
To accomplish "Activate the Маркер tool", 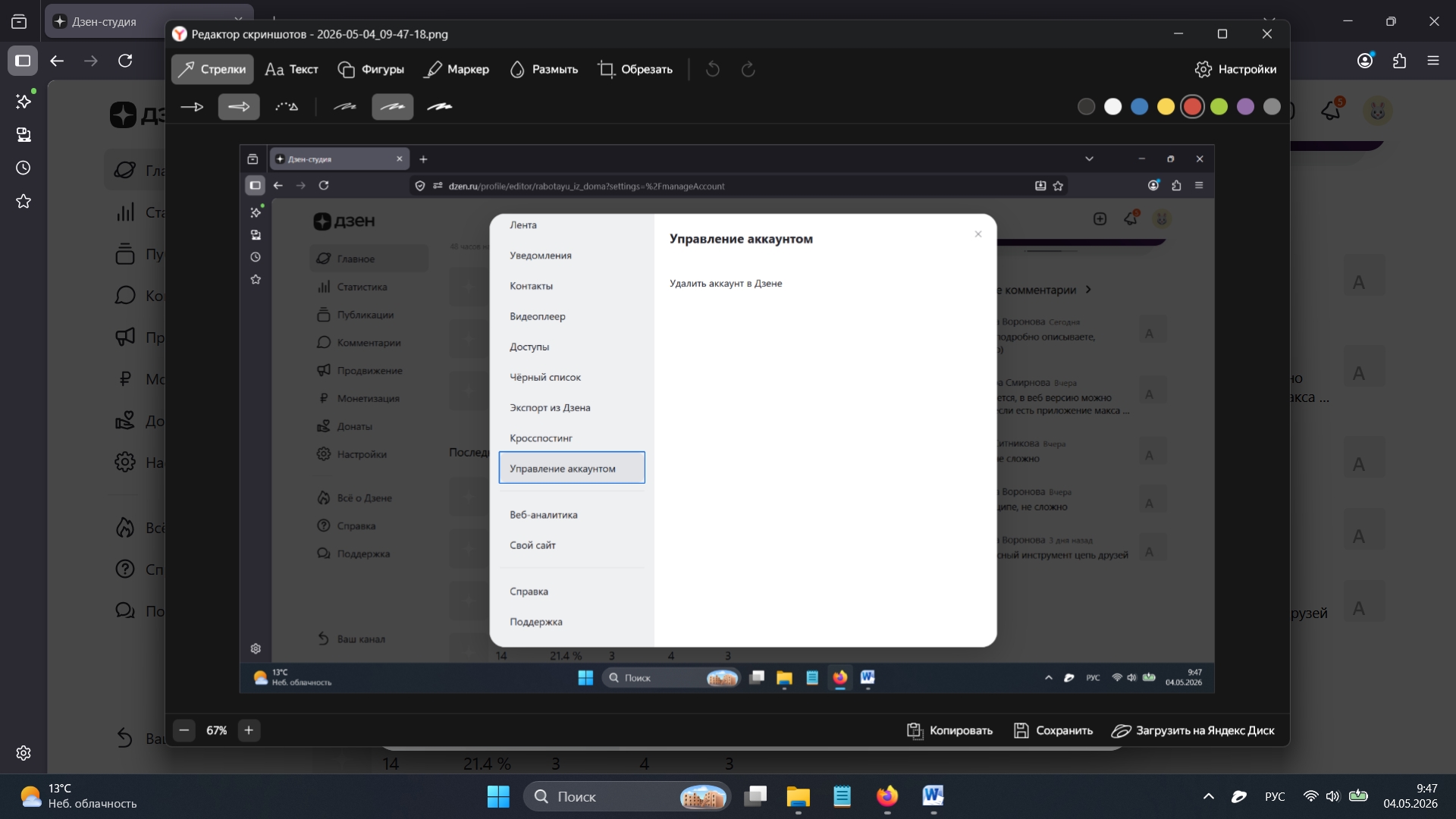I will [457, 69].
